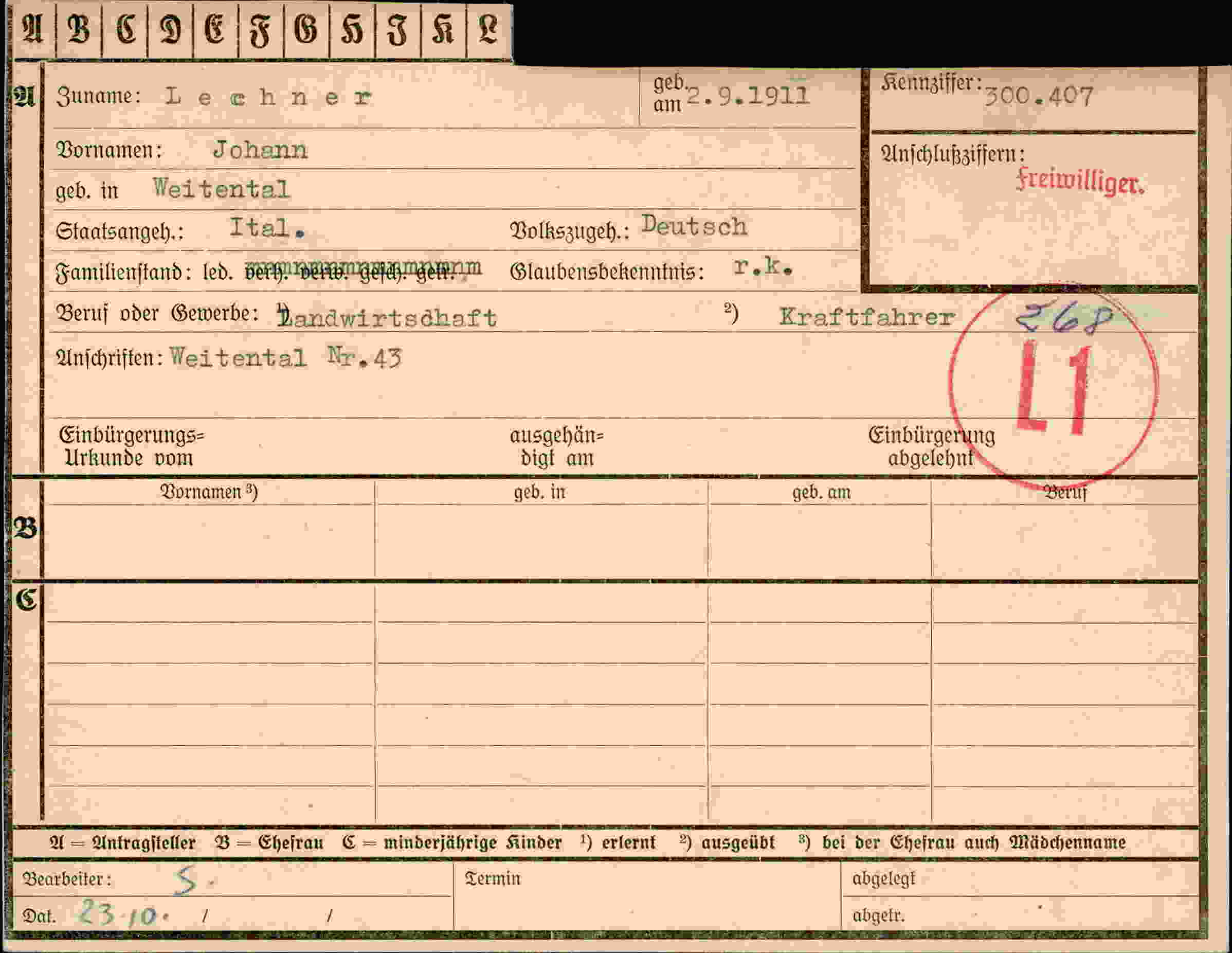1232x953 pixels.
Task: Select the index tab letter L
Action: 489,29
